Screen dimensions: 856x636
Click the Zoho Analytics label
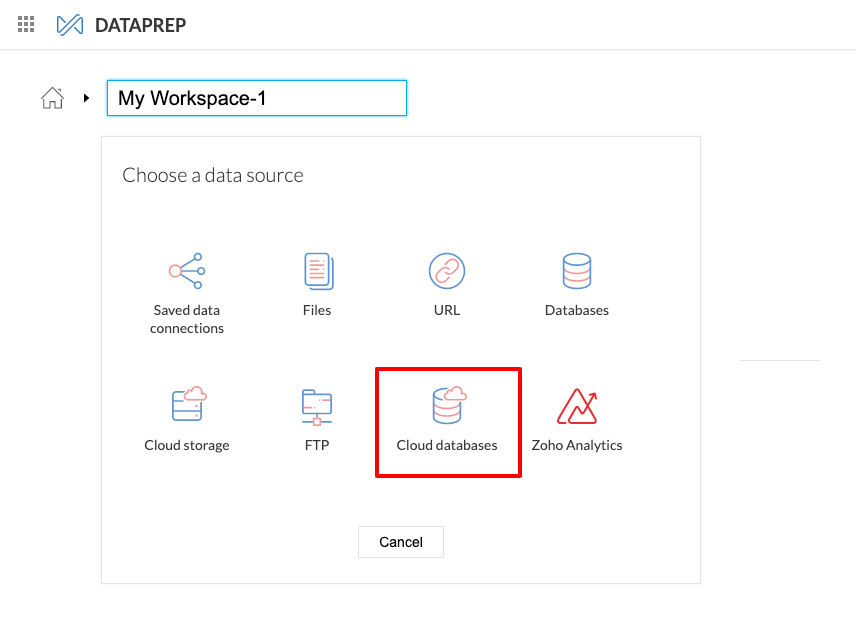pyautogui.click(x=577, y=445)
